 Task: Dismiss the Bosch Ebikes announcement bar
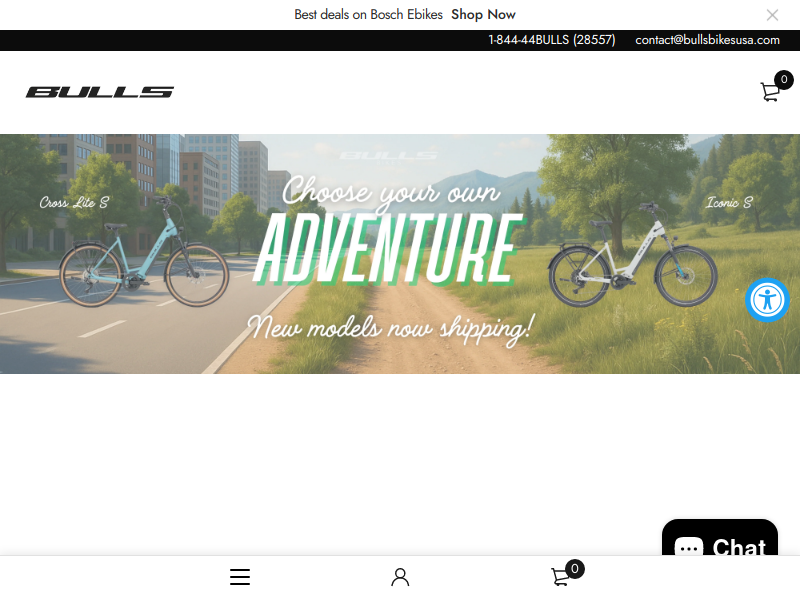[x=772, y=15]
